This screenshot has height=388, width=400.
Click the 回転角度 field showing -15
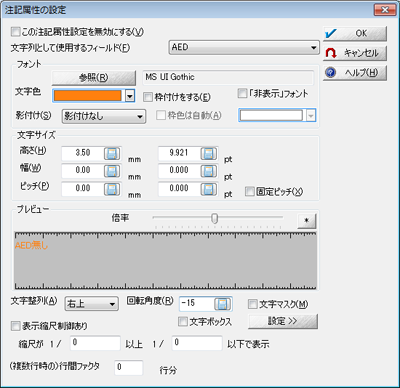(x=197, y=304)
